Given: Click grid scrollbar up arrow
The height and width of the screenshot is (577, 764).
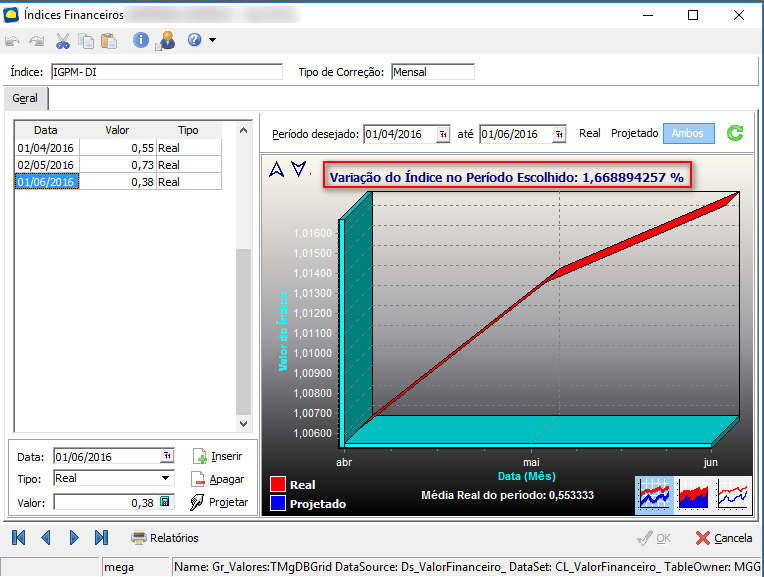Looking at the screenshot, I should (244, 130).
